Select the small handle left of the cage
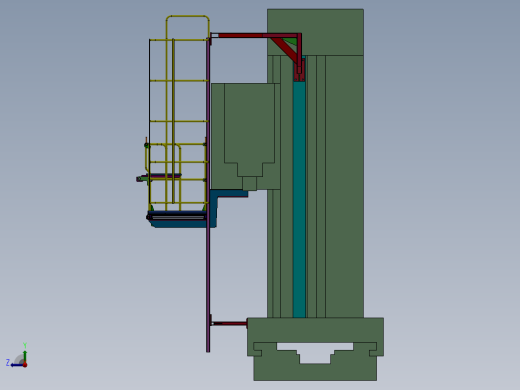 (x=142, y=179)
